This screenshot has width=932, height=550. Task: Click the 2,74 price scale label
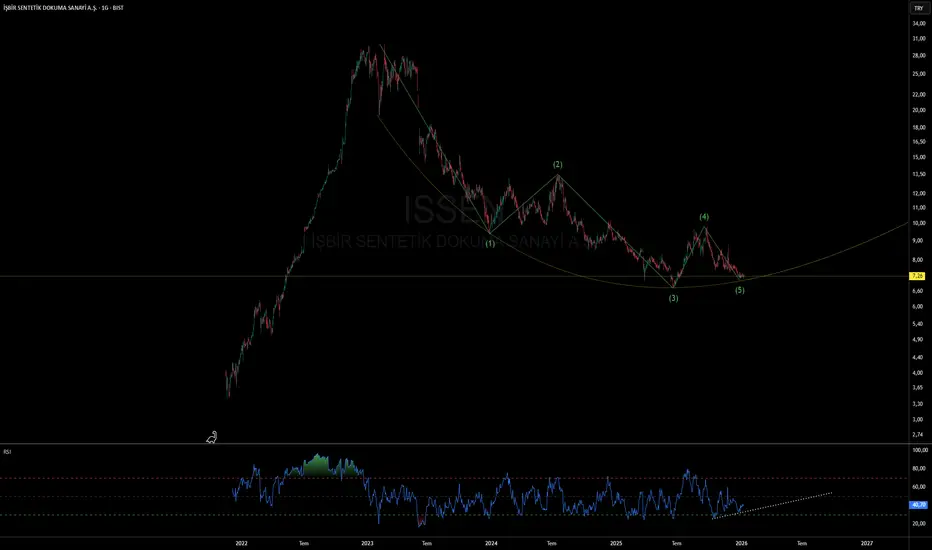[x=919, y=435]
